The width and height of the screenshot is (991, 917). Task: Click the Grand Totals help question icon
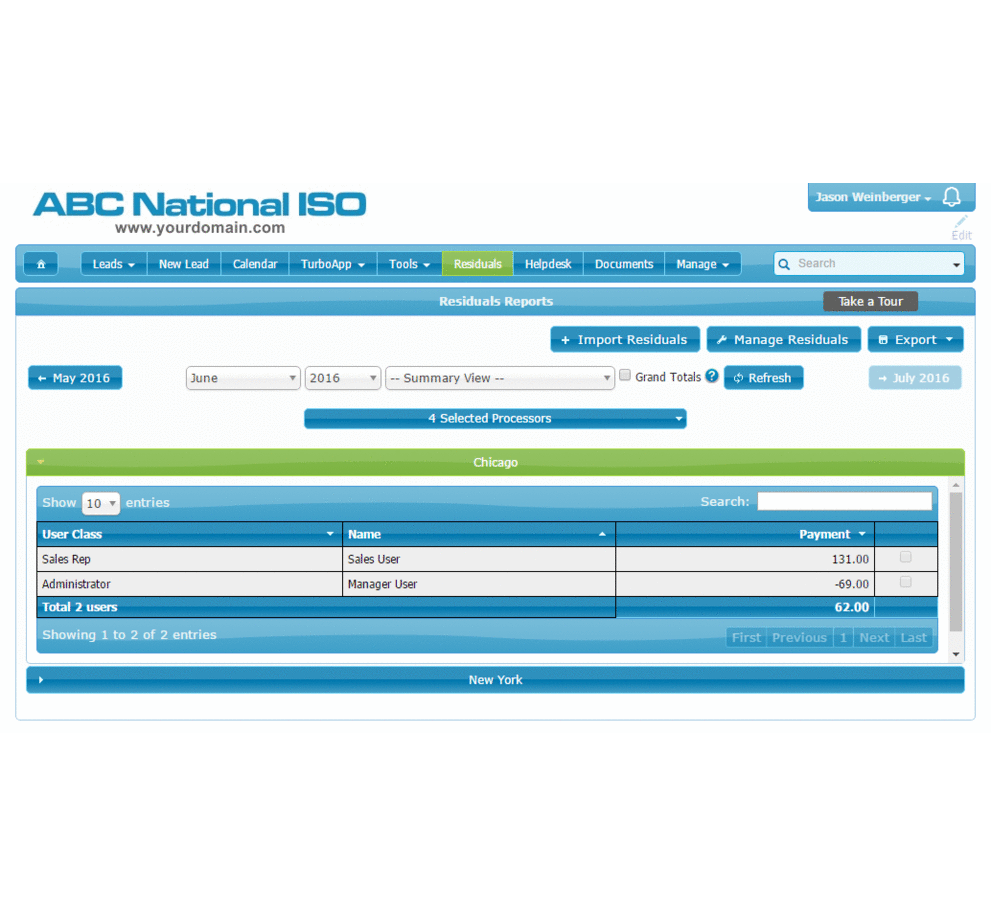pos(712,376)
